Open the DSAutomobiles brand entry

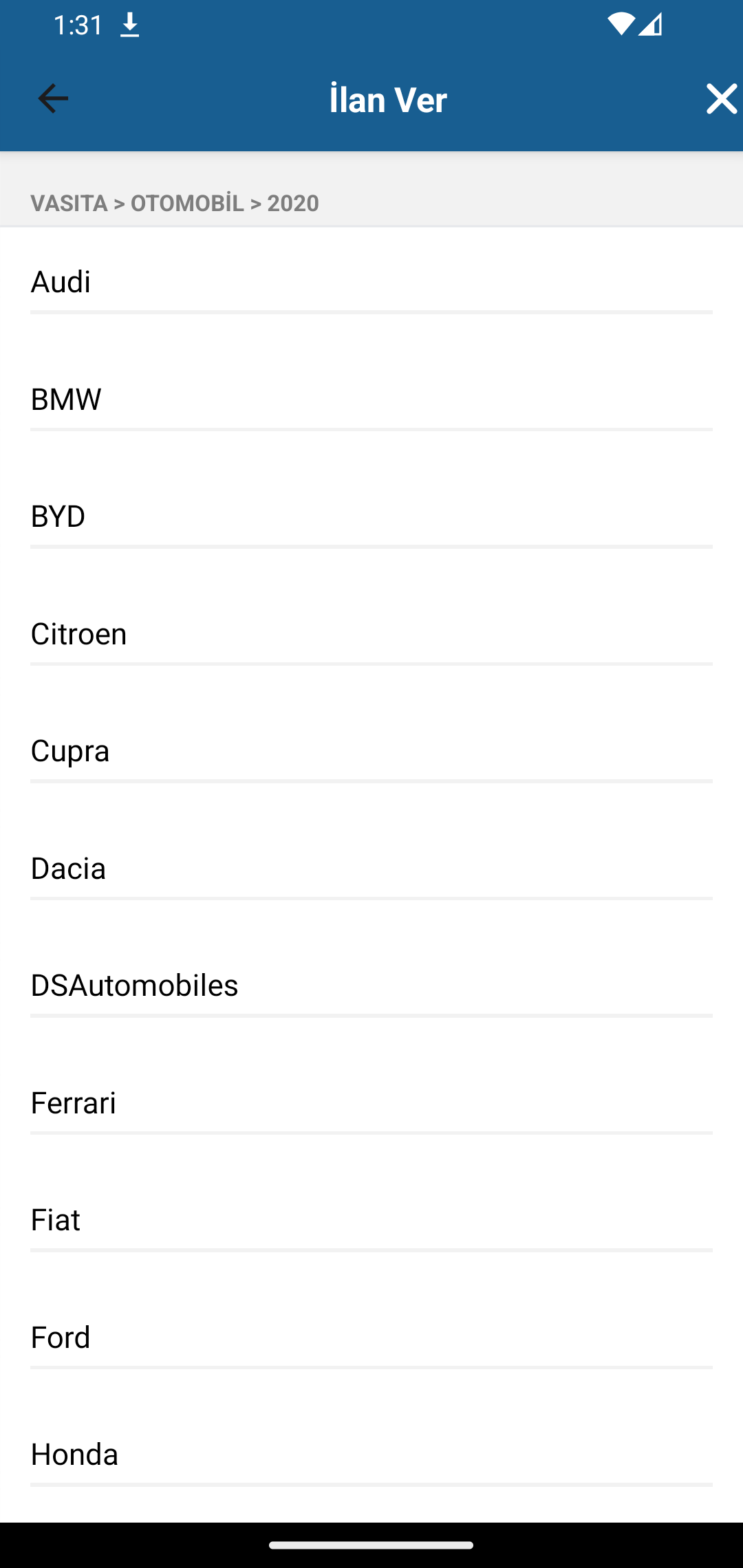click(x=371, y=986)
